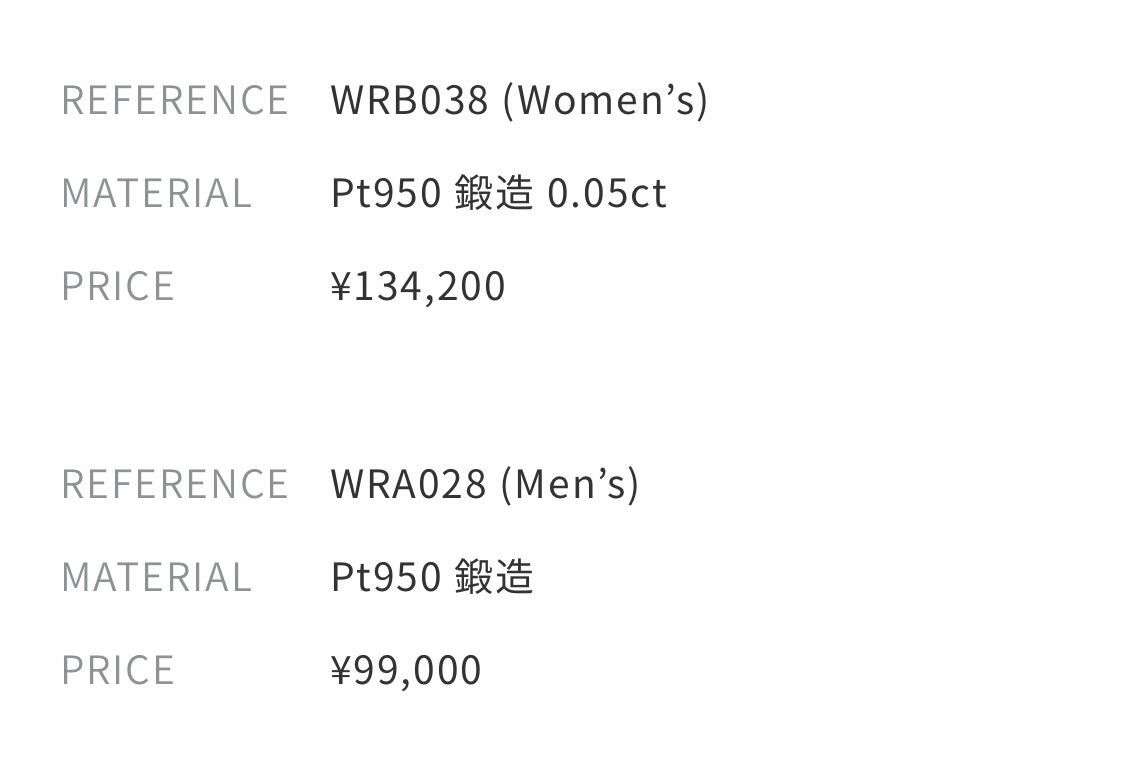Click the ¥99,000 price digits
This screenshot has height=772, width=1125.
tap(418, 670)
